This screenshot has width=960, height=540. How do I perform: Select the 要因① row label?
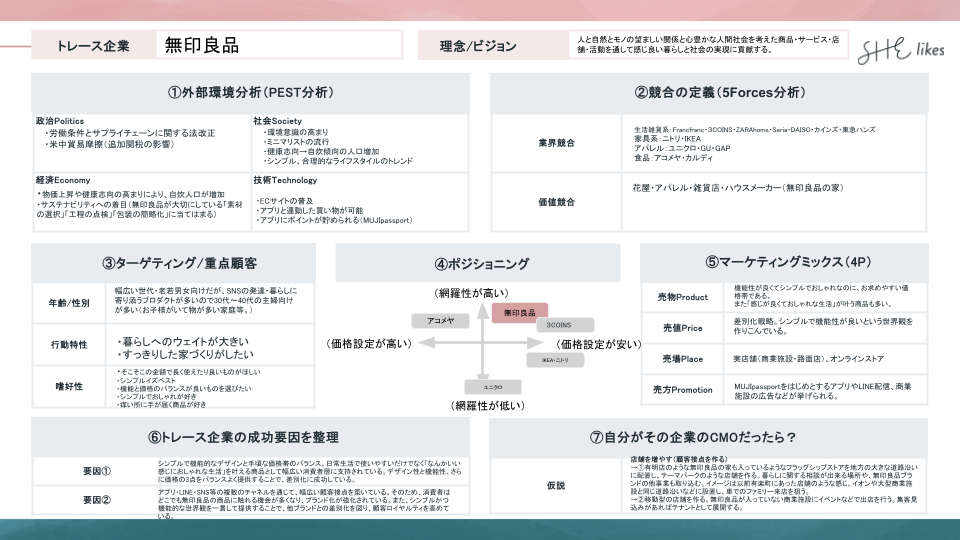(x=97, y=471)
